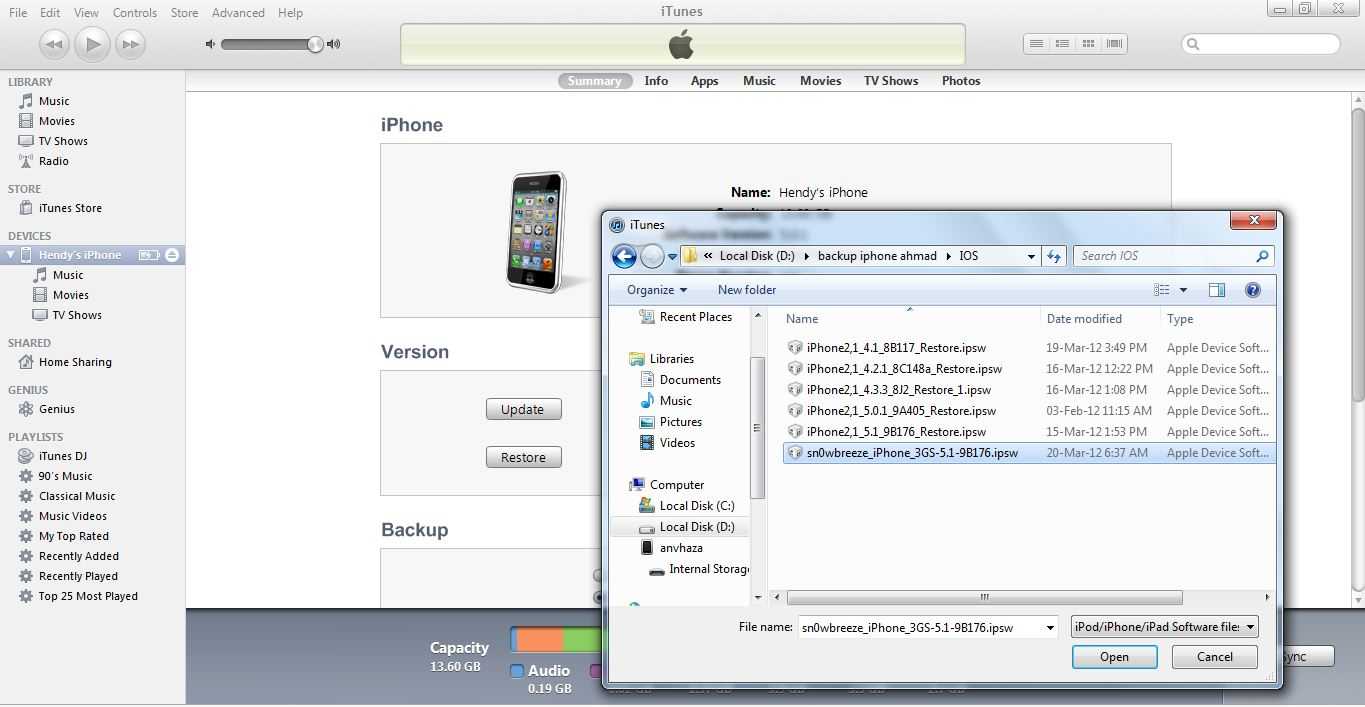
Task: Open the iTunes DJ playlist
Action: pyautogui.click(x=63, y=456)
